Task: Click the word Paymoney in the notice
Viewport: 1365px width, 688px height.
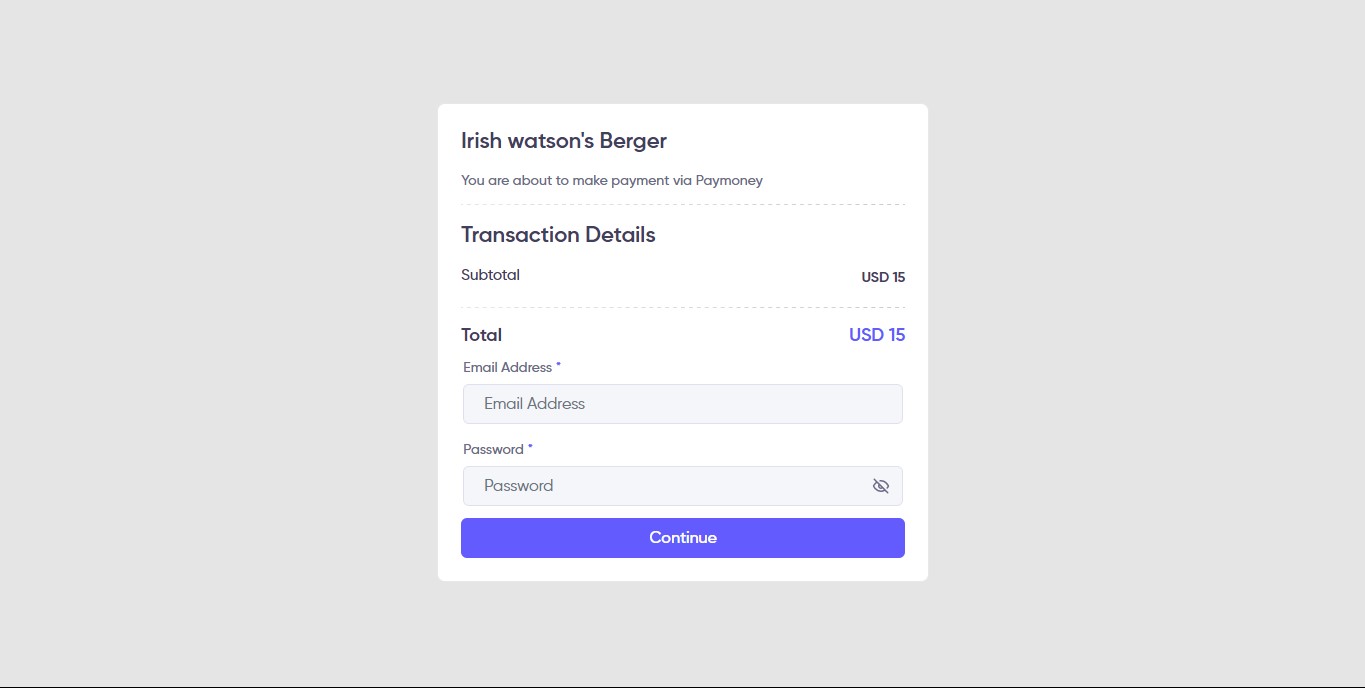Action: [x=729, y=181]
